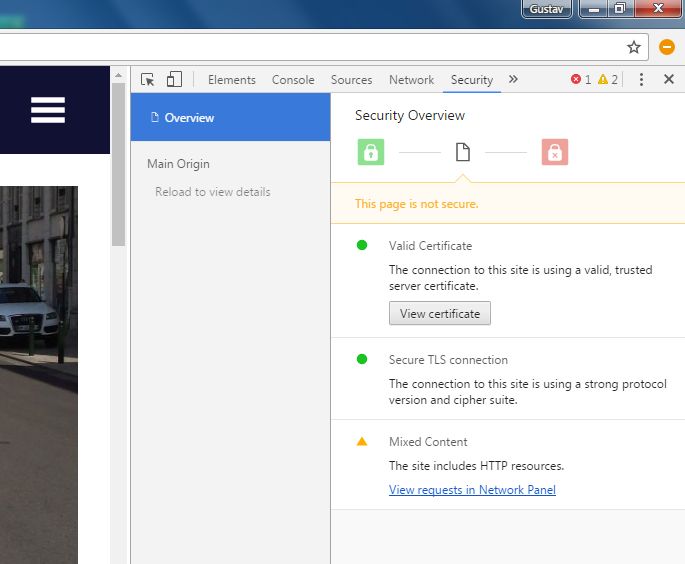Switch to the Elements tab
The width and height of the screenshot is (685, 564).
point(231,80)
